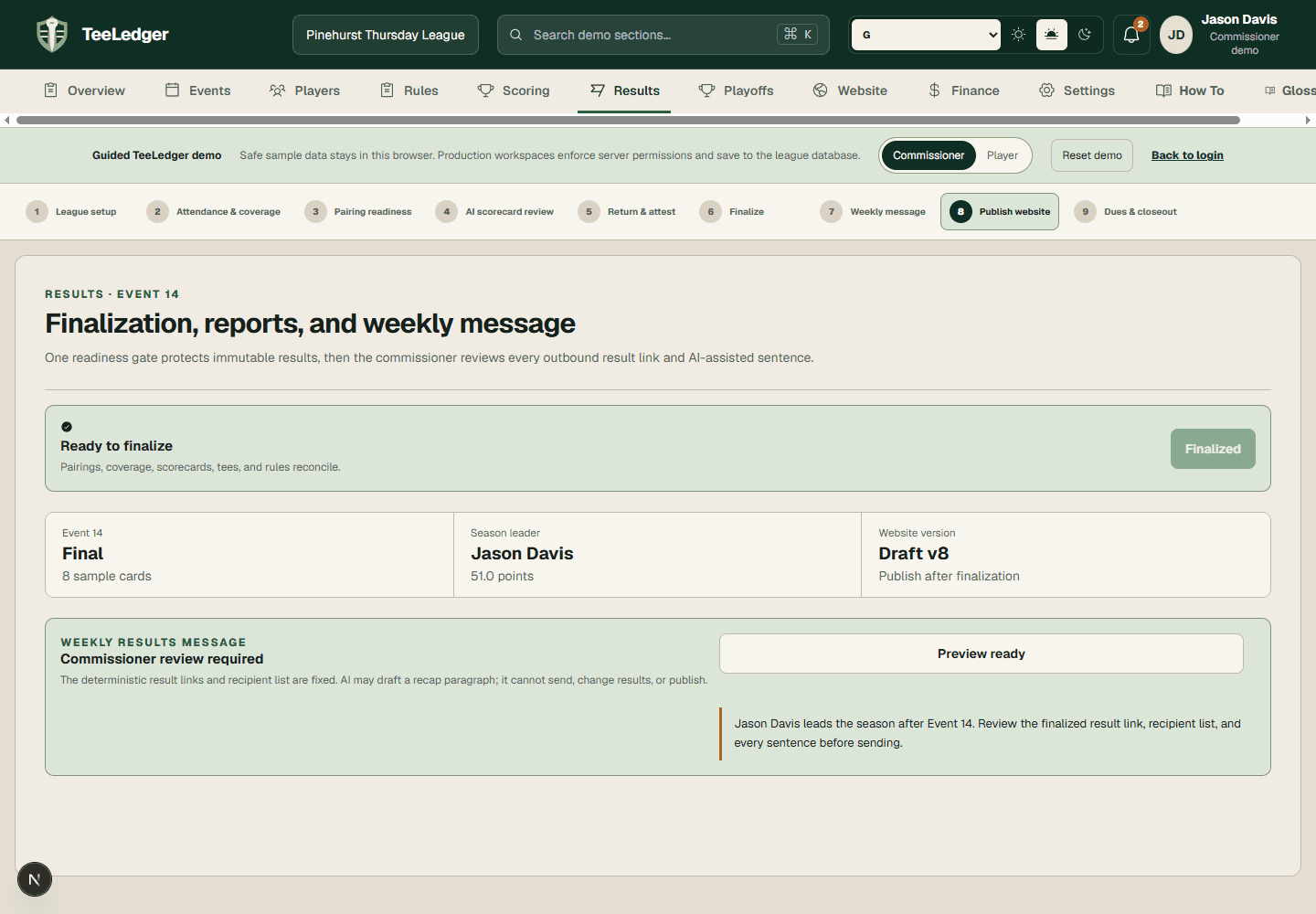Click the TeeLedger shield logo
1316x914 pixels.
52,35
